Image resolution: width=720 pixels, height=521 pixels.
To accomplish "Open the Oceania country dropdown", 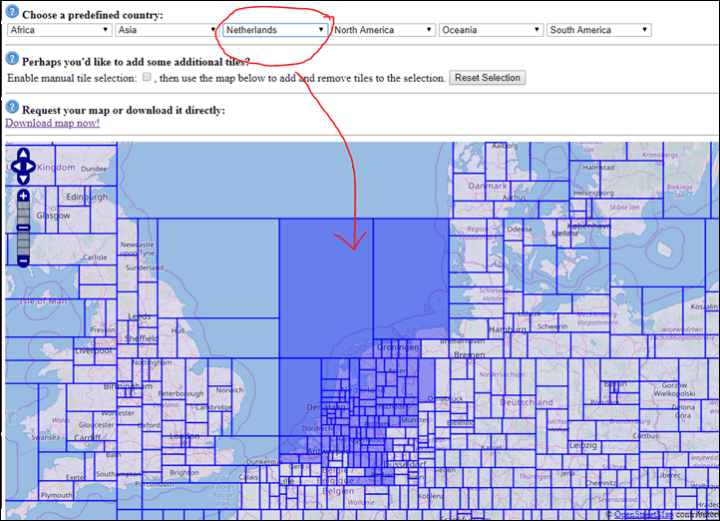I will coord(491,30).
